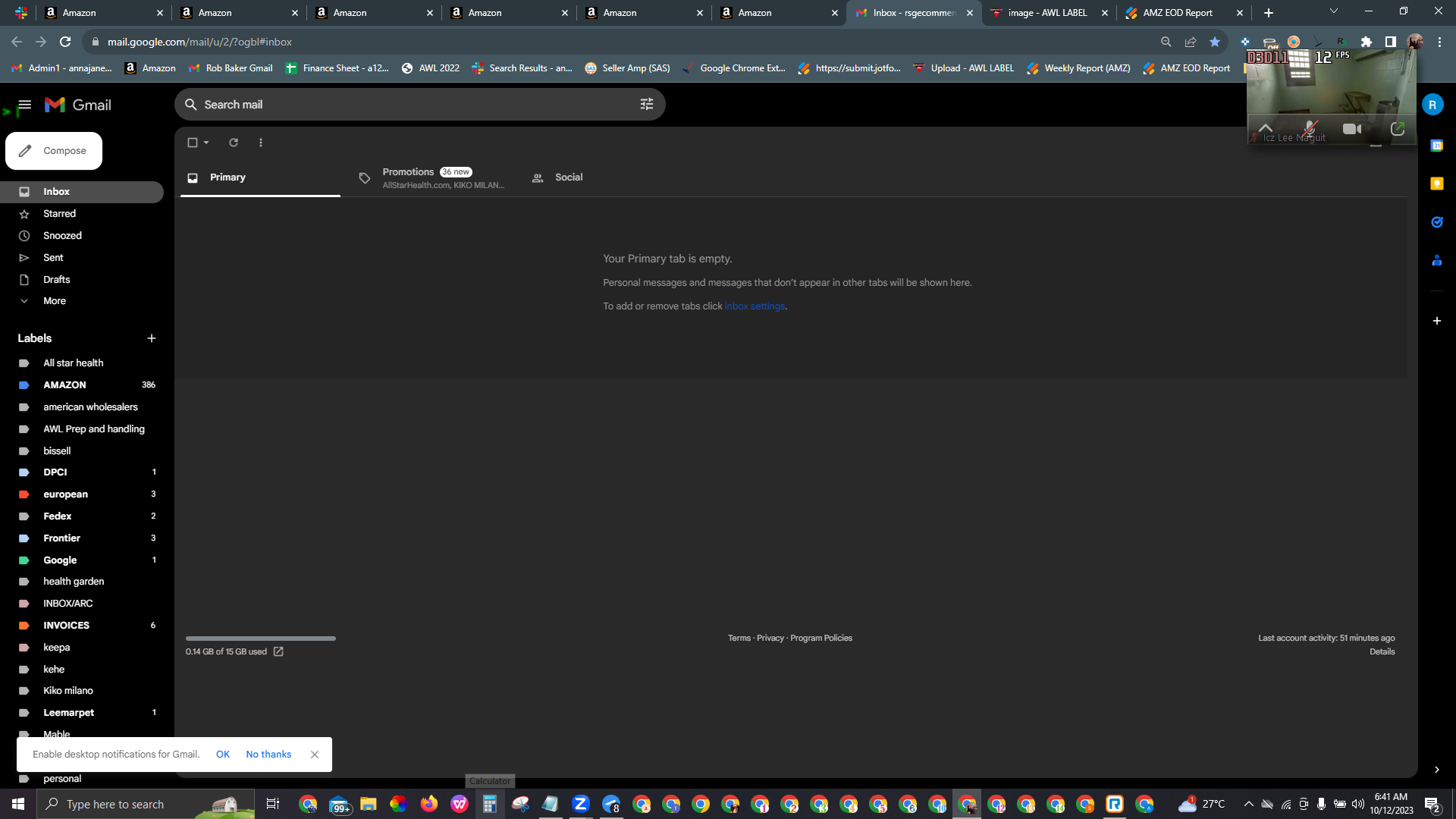Click OK to enable desktop notifications
The height and width of the screenshot is (819, 1456).
(223, 755)
